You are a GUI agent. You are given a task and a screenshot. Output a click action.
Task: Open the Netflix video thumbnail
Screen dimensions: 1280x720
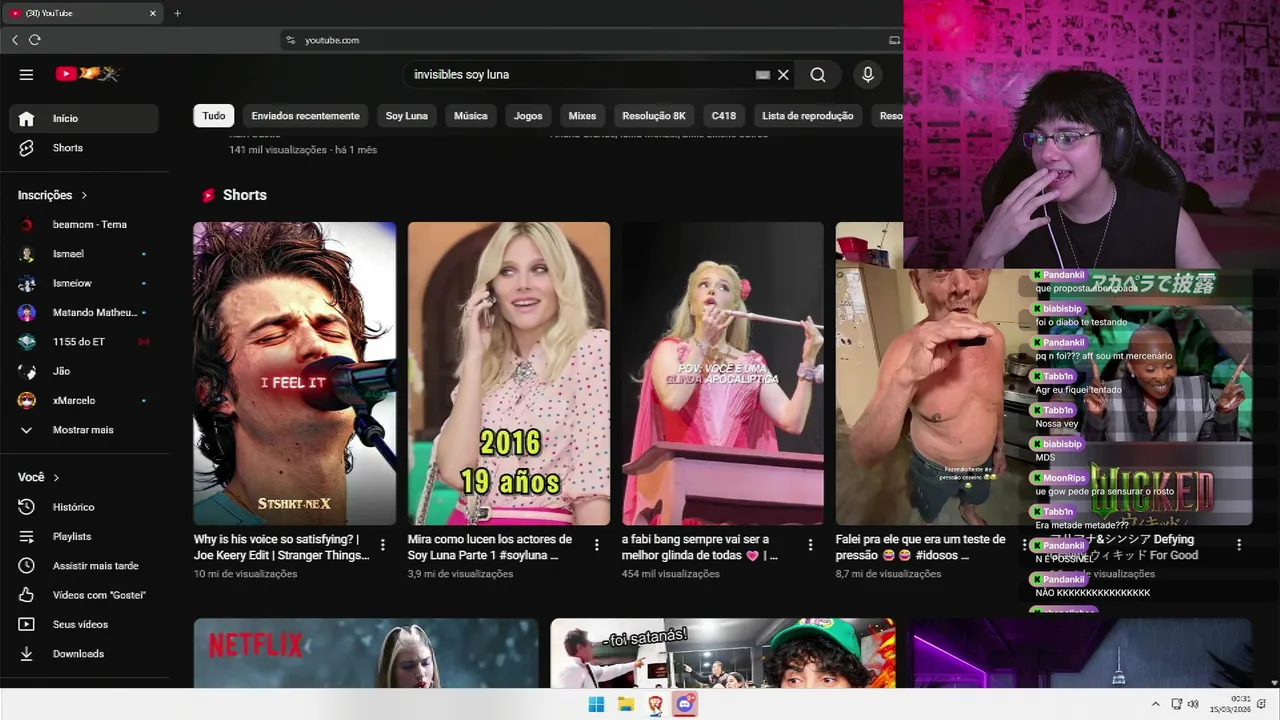[x=366, y=653]
